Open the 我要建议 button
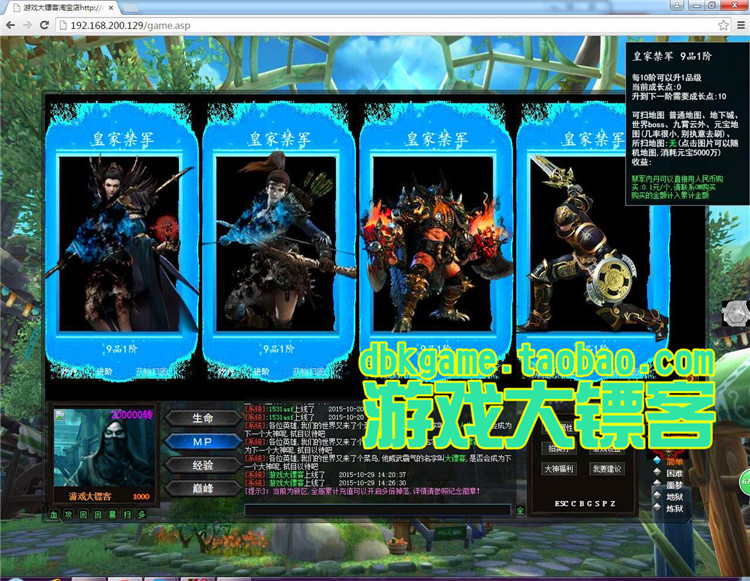 pos(607,469)
